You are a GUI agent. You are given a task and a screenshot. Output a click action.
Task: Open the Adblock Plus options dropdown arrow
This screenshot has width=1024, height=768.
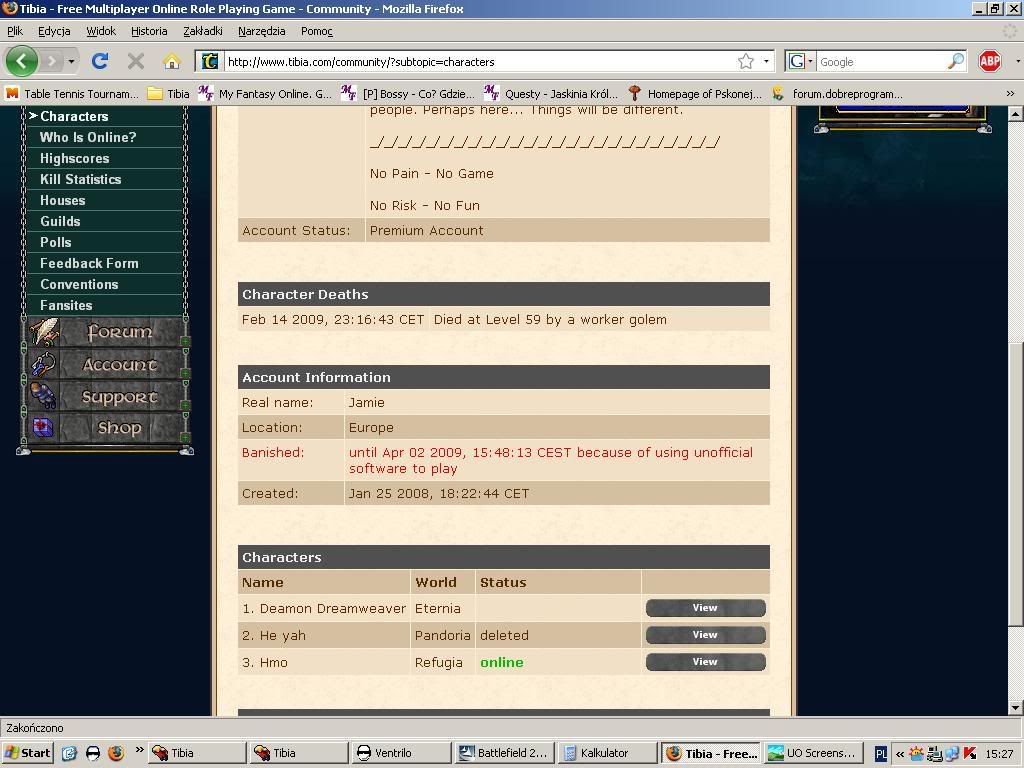pos(1017,61)
